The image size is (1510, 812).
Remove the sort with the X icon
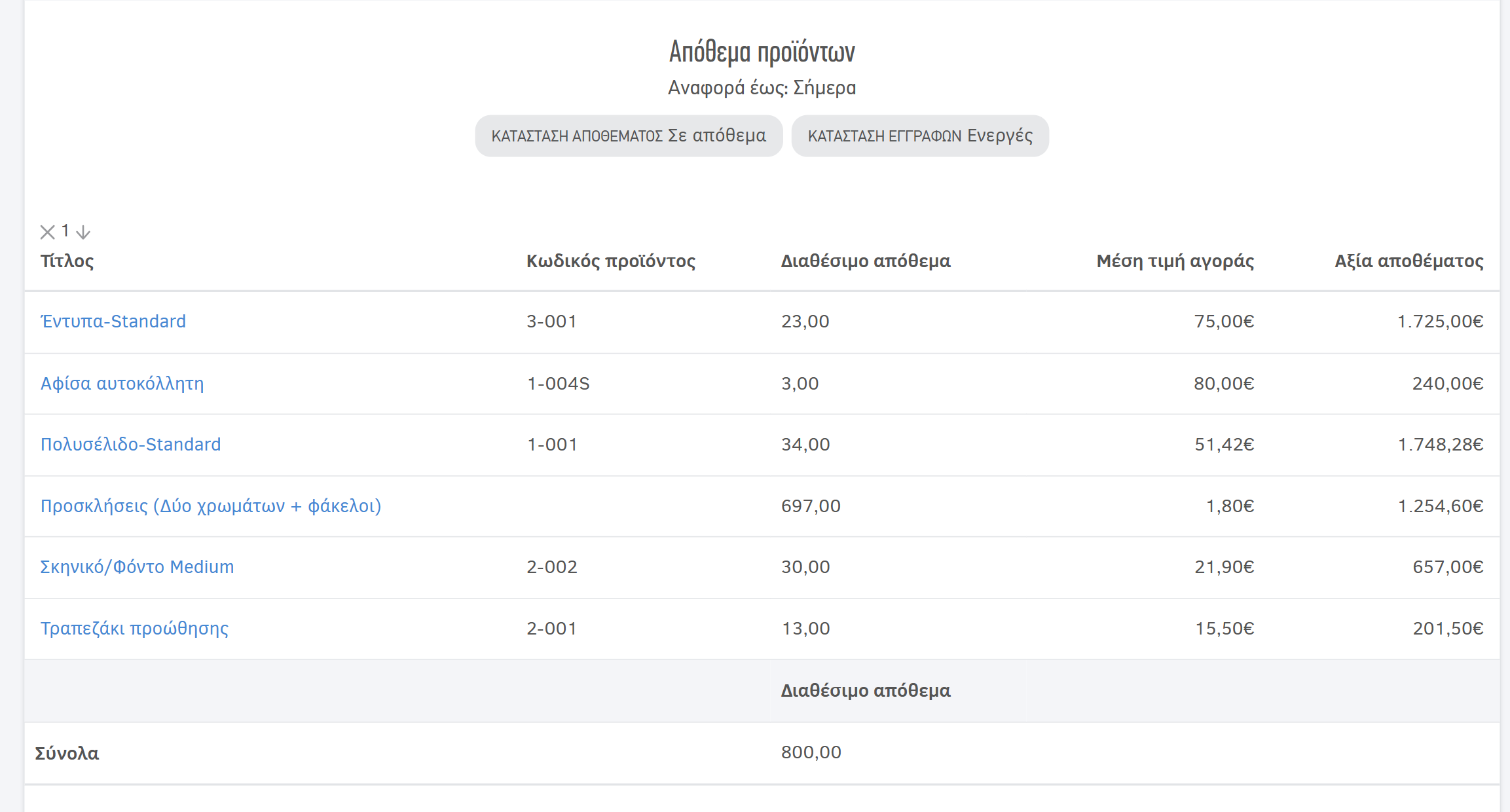pyautogui.click(x=47, y=232)
